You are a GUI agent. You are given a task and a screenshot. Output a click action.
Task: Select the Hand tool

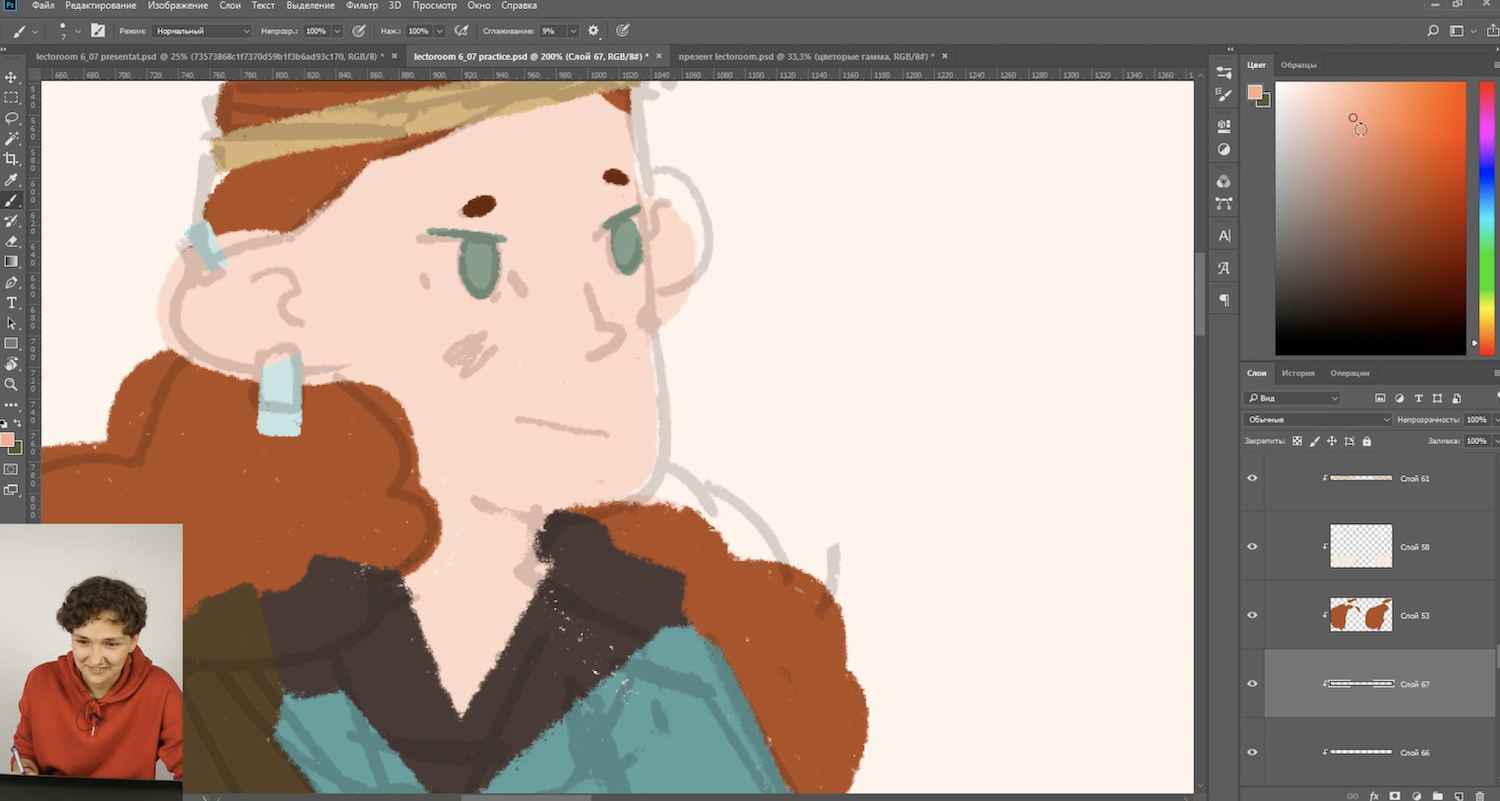(x=12, y=364)
